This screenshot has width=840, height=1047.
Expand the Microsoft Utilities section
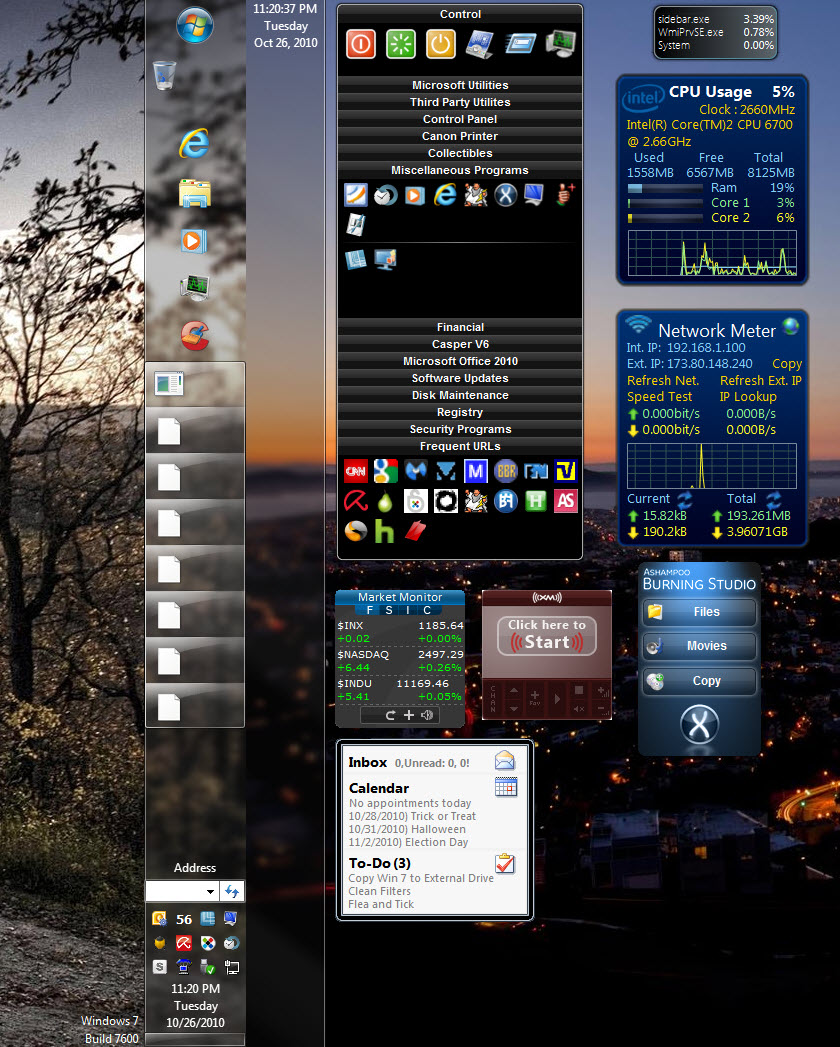point(460,85)
